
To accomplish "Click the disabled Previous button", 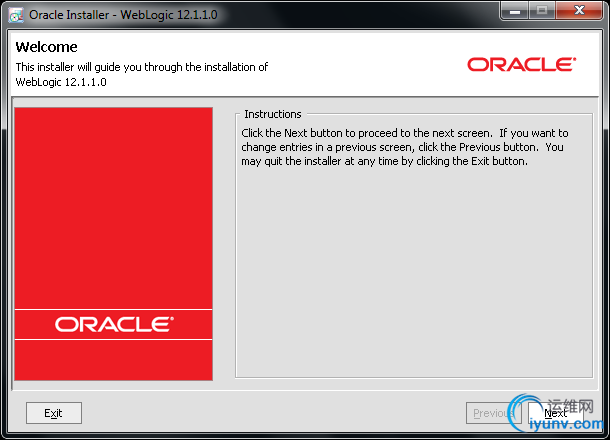I will pos(493,413).
